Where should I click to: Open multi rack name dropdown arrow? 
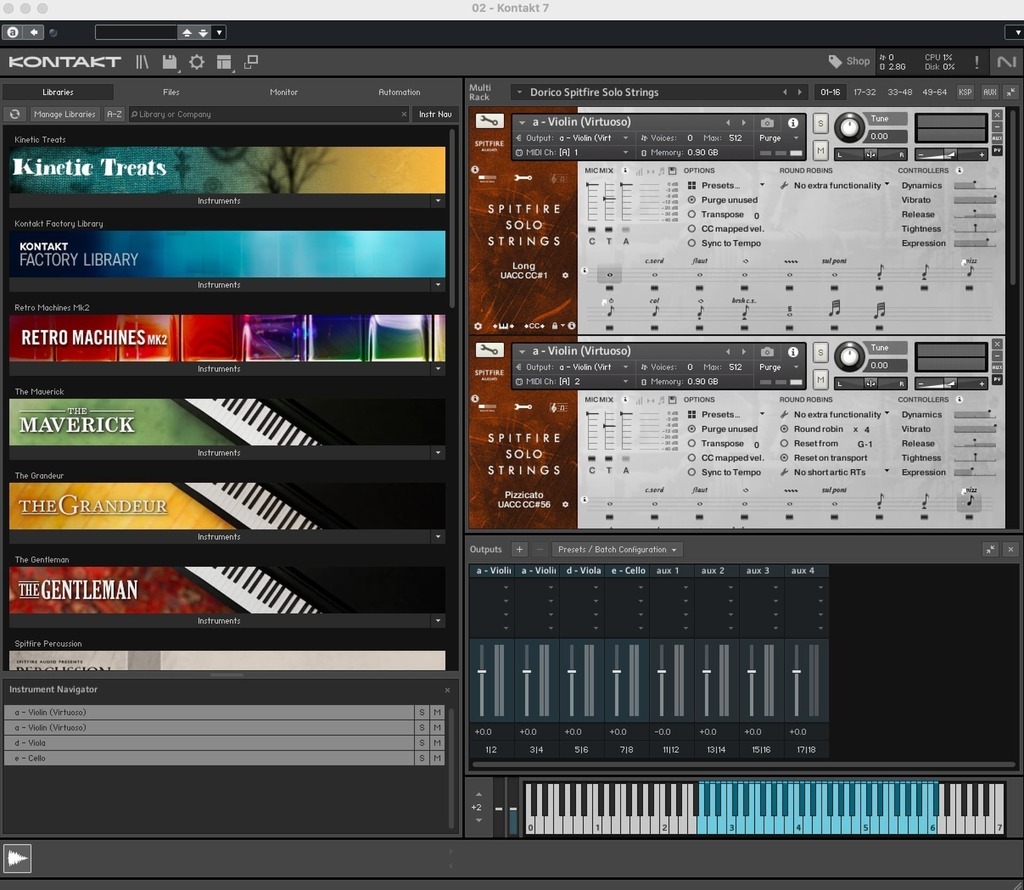pos(519,92)
